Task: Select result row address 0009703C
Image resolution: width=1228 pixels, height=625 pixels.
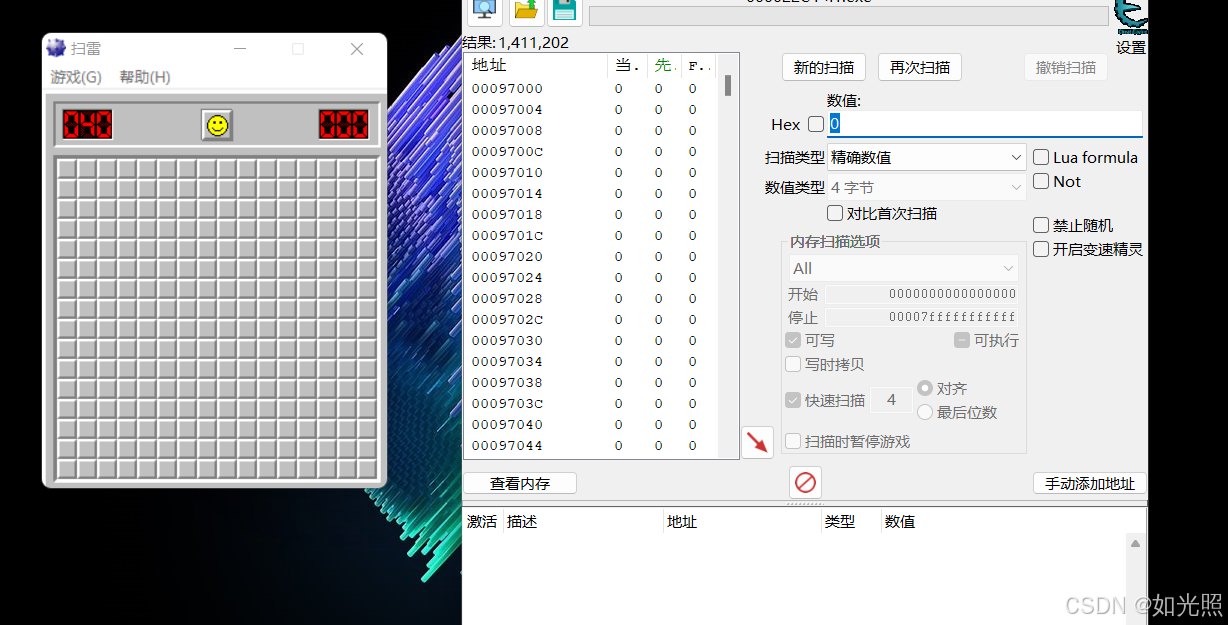Action: [x=592, y=403]
